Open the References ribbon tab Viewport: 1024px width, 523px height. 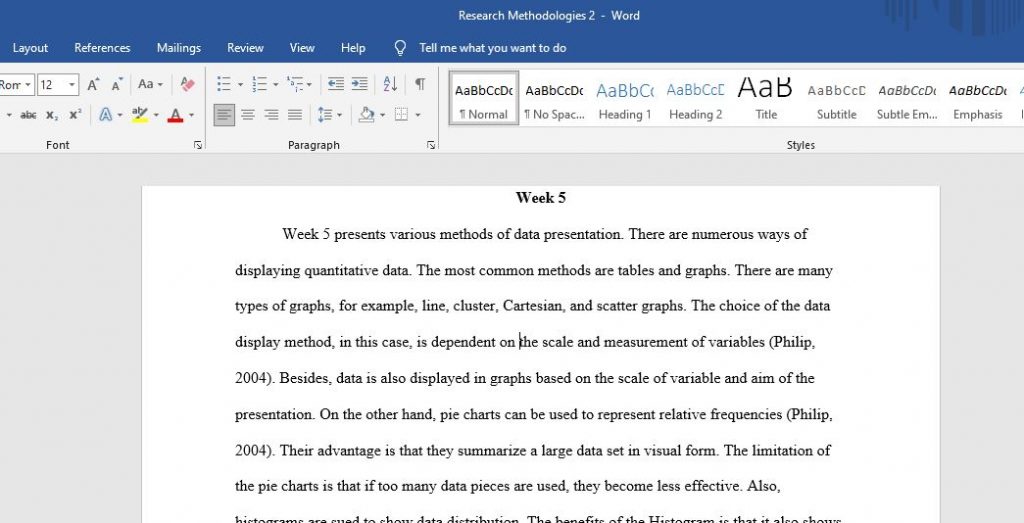pos(102,48)
